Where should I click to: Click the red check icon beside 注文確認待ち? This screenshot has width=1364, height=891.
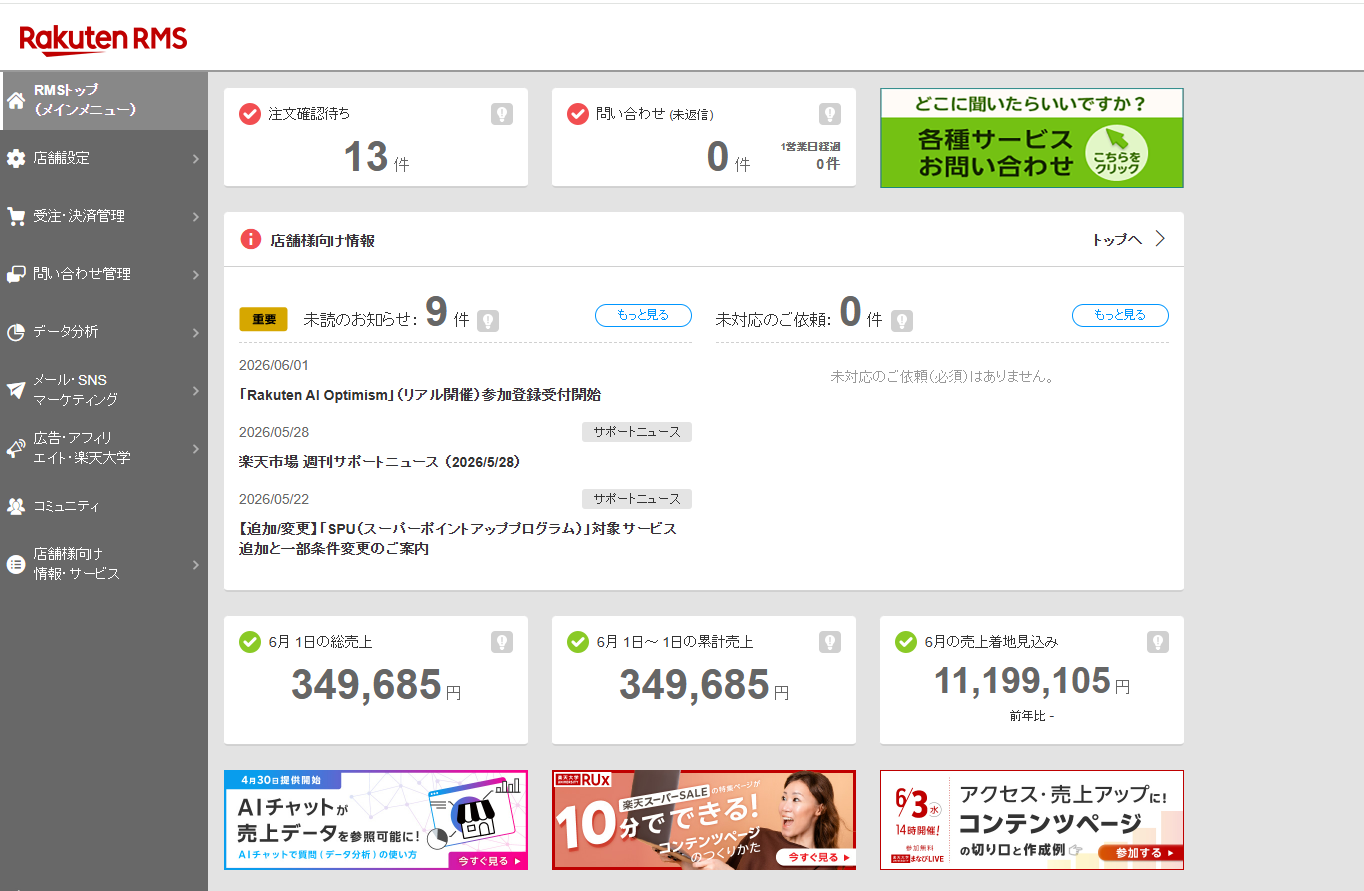pyautogui.click(x=250, y=114)
